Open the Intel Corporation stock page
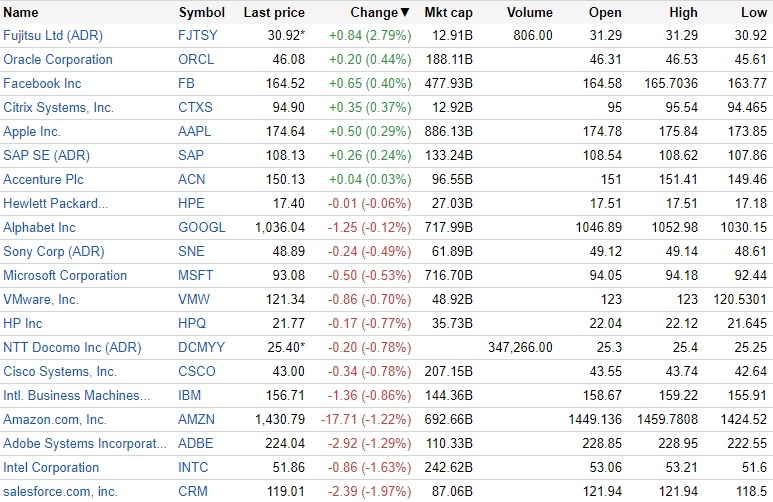773x502 pixels. (51, 467)
